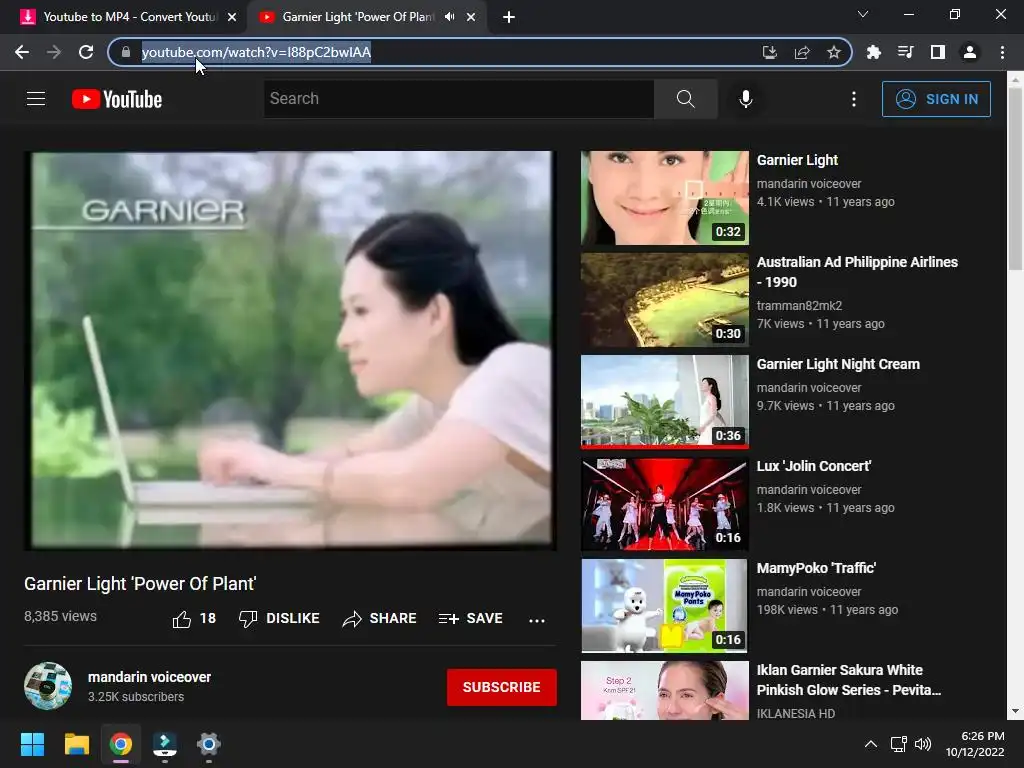Image resolution: width=1024 pixels, height=768 pixels.
Task: Open YouTube settings three-dot menu
Action: [854, 99]
